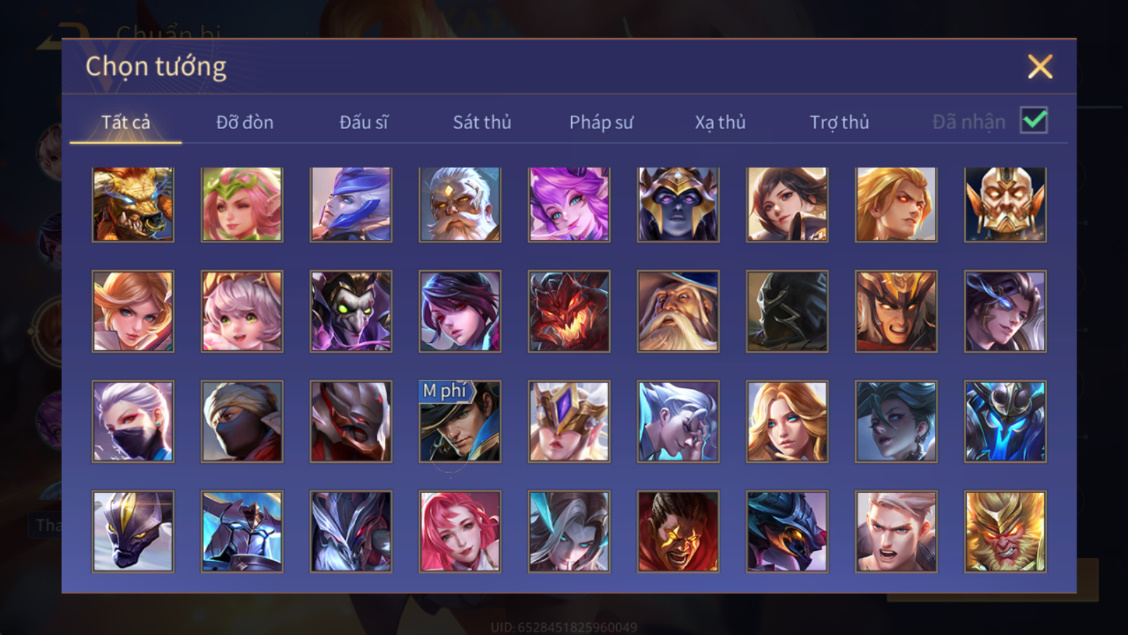Toggle the 'Đã nhận' checkbox
The width and height of the screenshot is (1128, 635).
click(x=1034, y=120)
